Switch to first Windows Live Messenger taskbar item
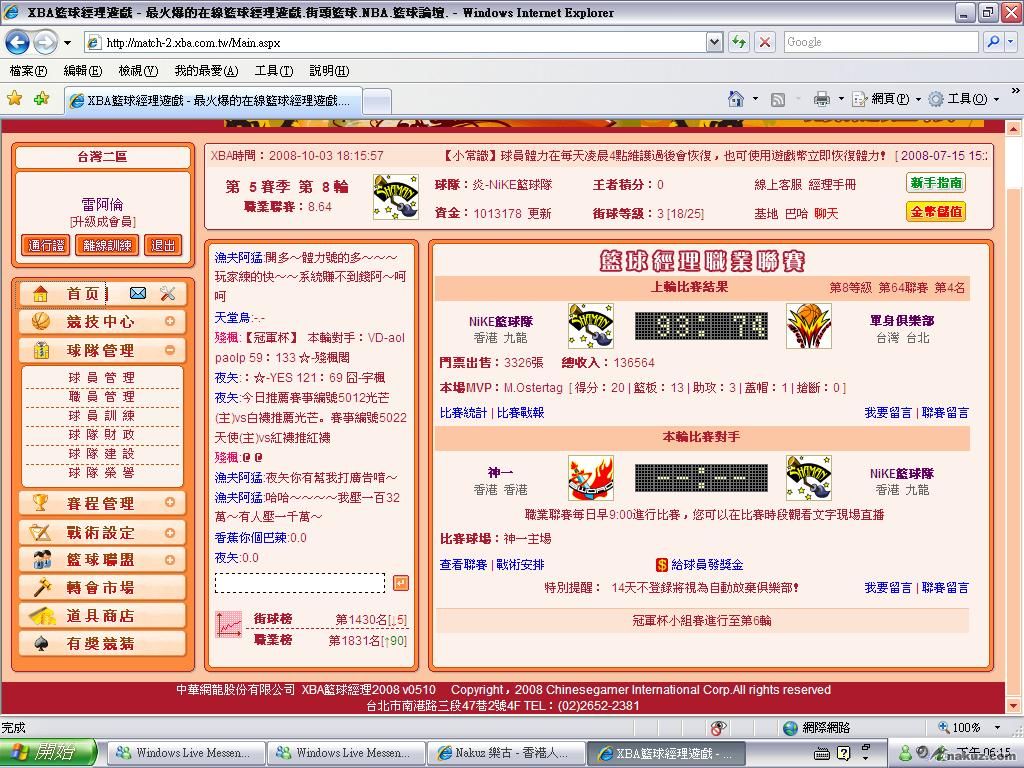The width and height of the screenshot is (1024, 768). tap(185, 753)
